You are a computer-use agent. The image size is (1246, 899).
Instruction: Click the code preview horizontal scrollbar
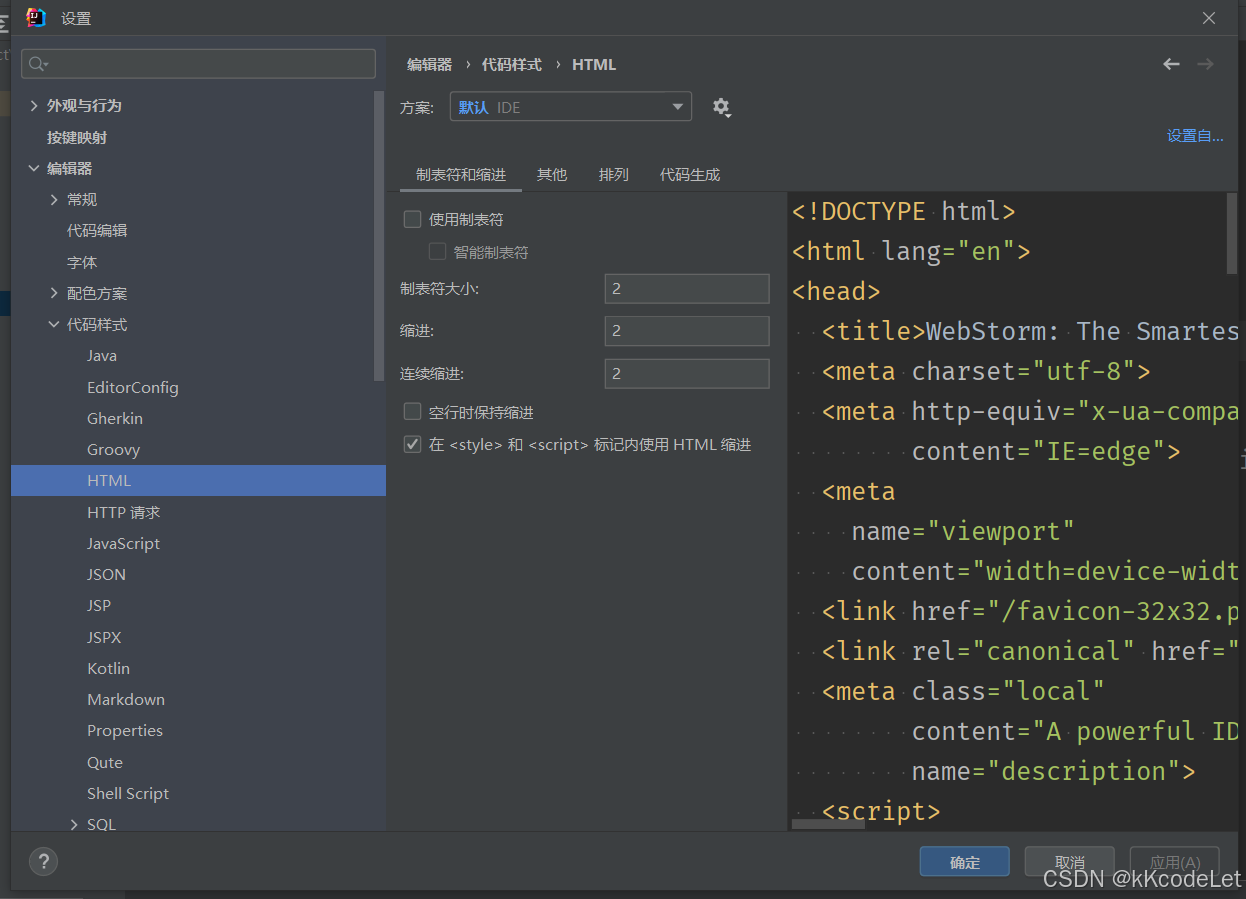point(827,825)
